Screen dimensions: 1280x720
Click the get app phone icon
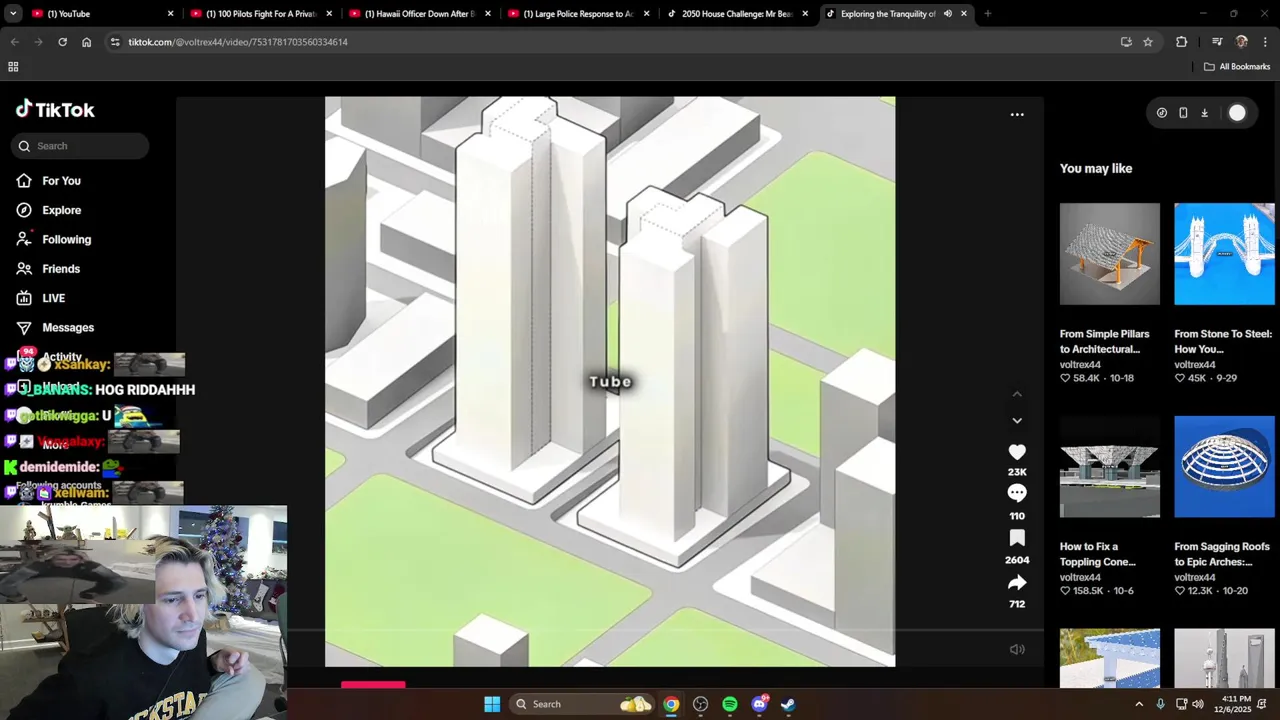[1183, 113]
